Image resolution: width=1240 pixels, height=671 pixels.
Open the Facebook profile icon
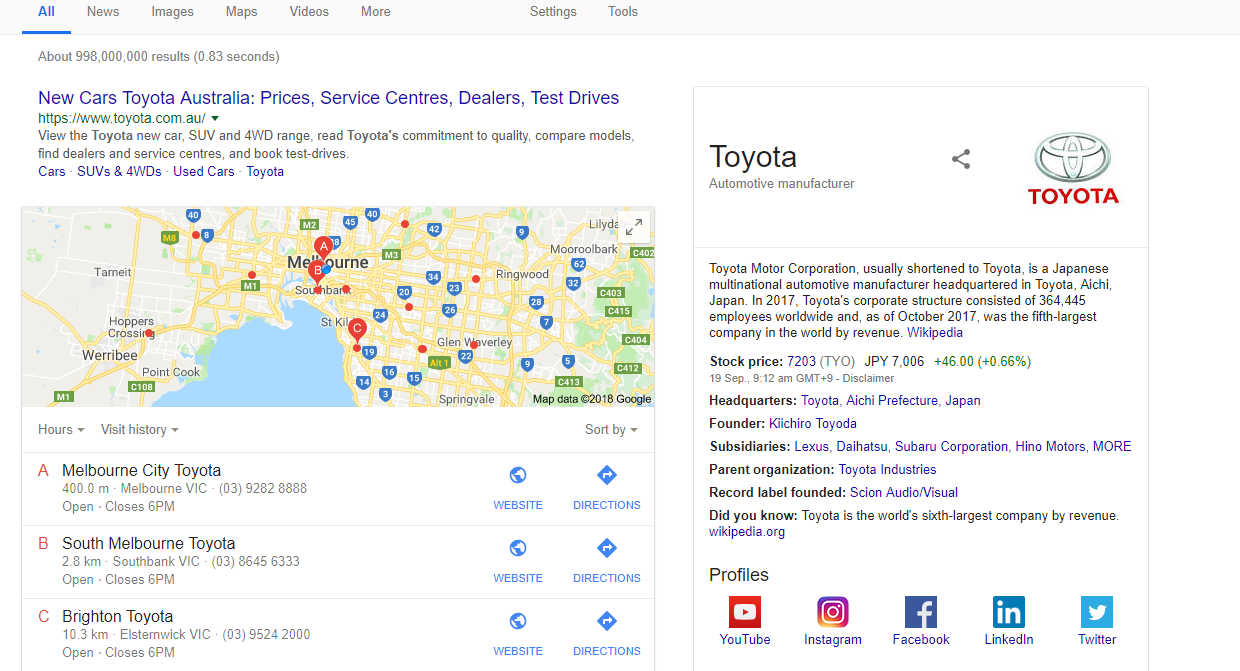[x=921, y=612]
